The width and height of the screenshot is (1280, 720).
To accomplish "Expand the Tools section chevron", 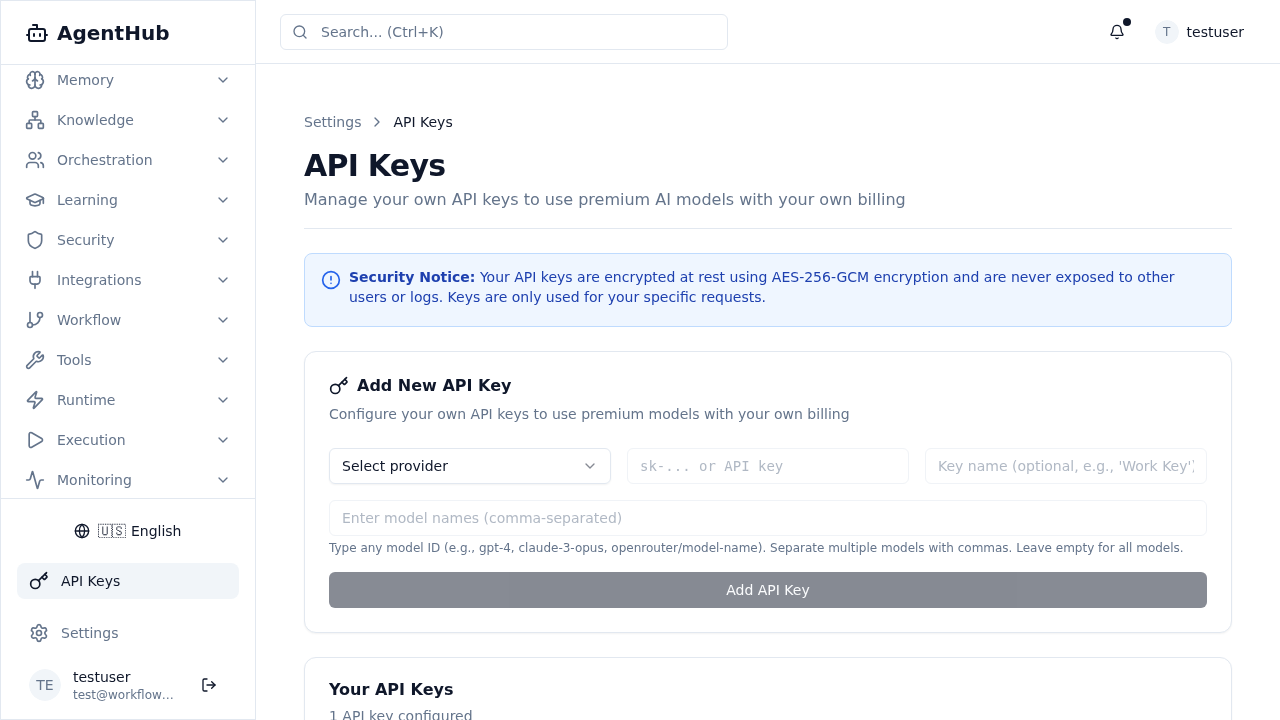I will coord(223,360).
